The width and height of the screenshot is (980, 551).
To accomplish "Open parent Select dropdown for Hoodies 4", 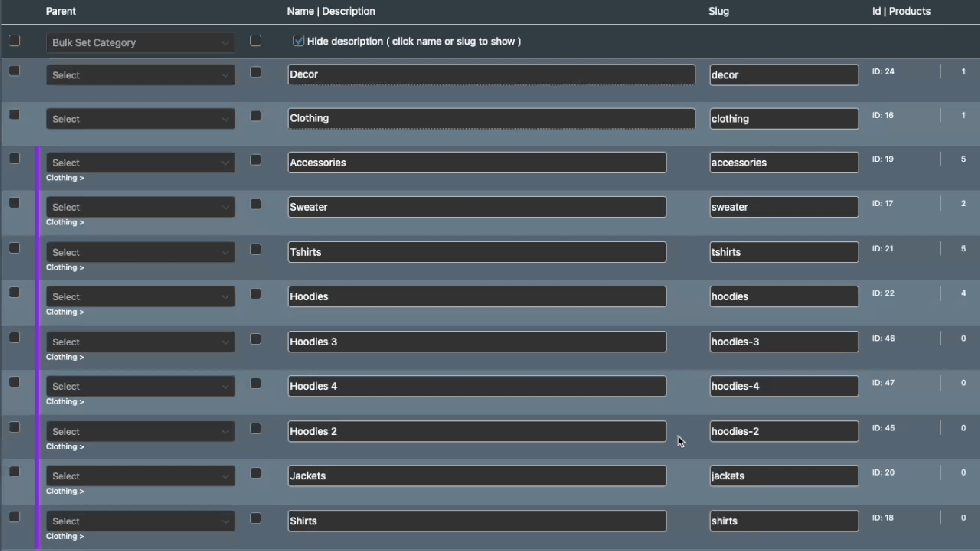I will pyautogui.click(x=141, y=386).
